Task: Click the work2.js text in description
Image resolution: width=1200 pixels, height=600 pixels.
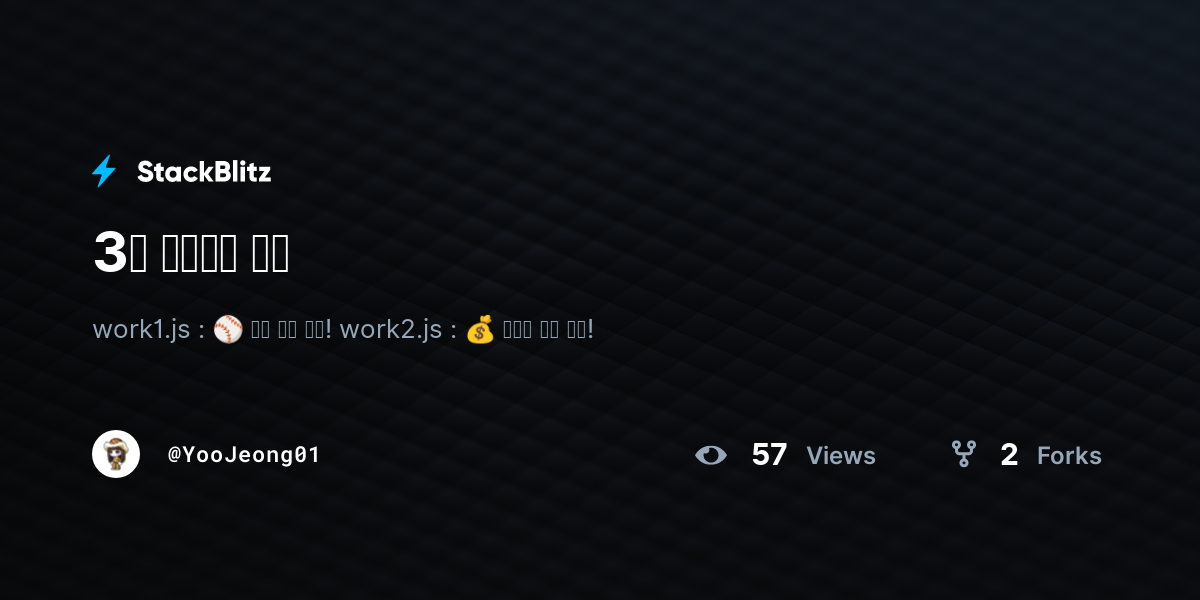Action: (391, 329)
